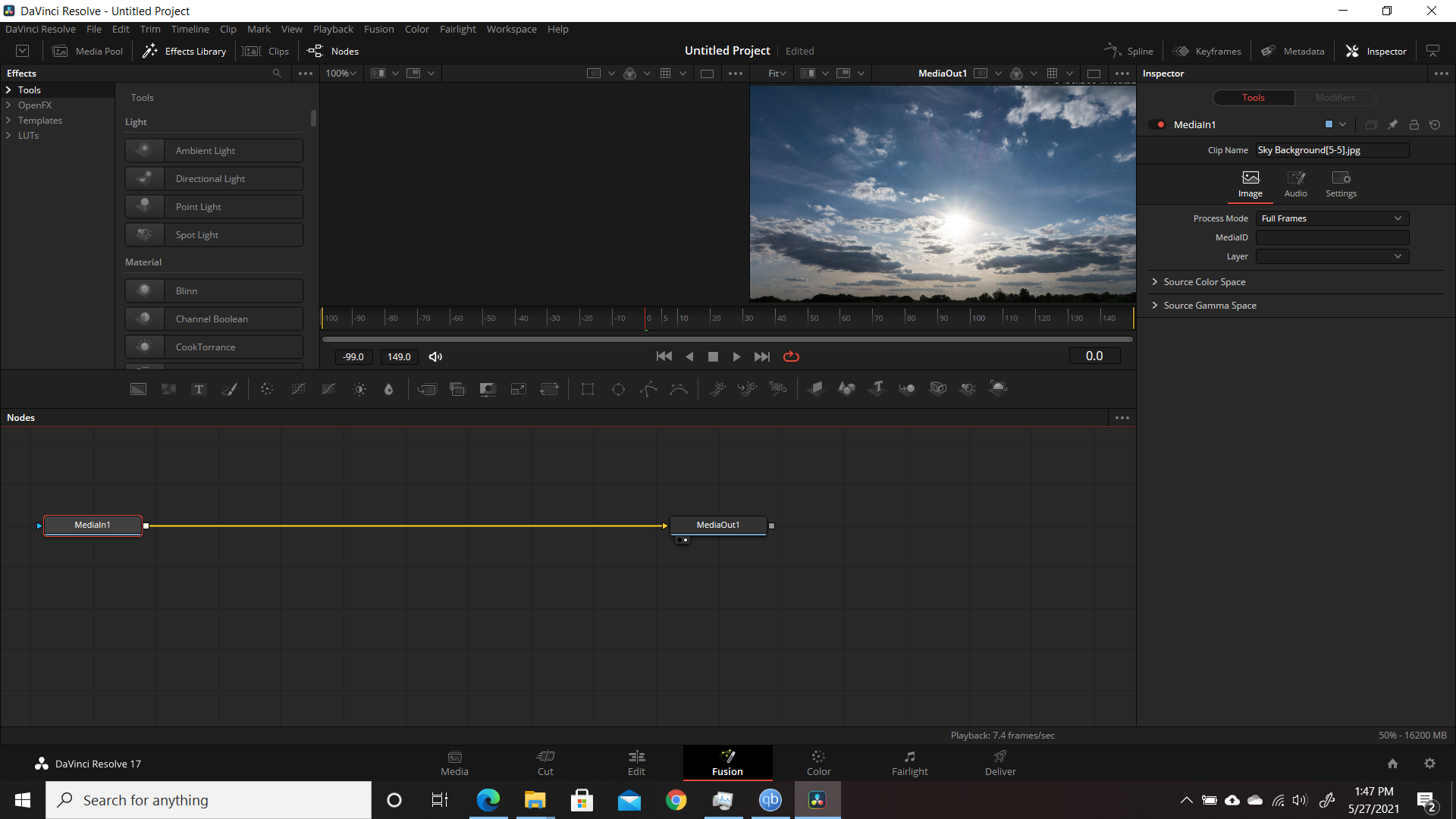Add a Color Corrector node from the toolbar
Image resolution: width=1456 pixels, height=819 pixels.
coord(267,389)
